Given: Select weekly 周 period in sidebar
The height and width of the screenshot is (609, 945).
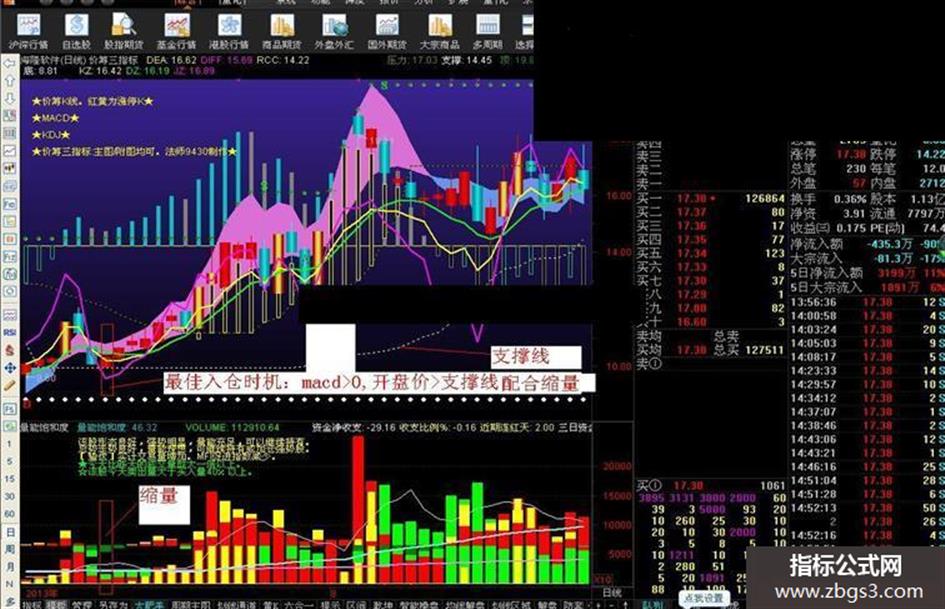Looking at the screenshot, I should click(10, 549).
